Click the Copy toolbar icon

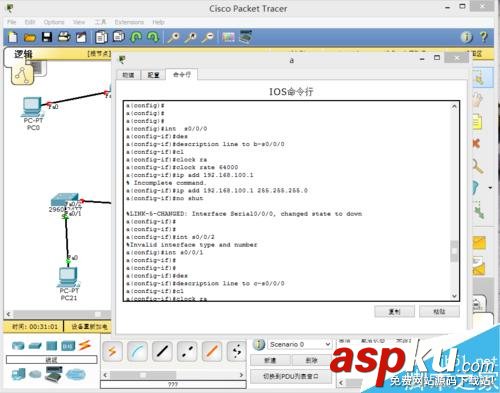coord(101,37)
